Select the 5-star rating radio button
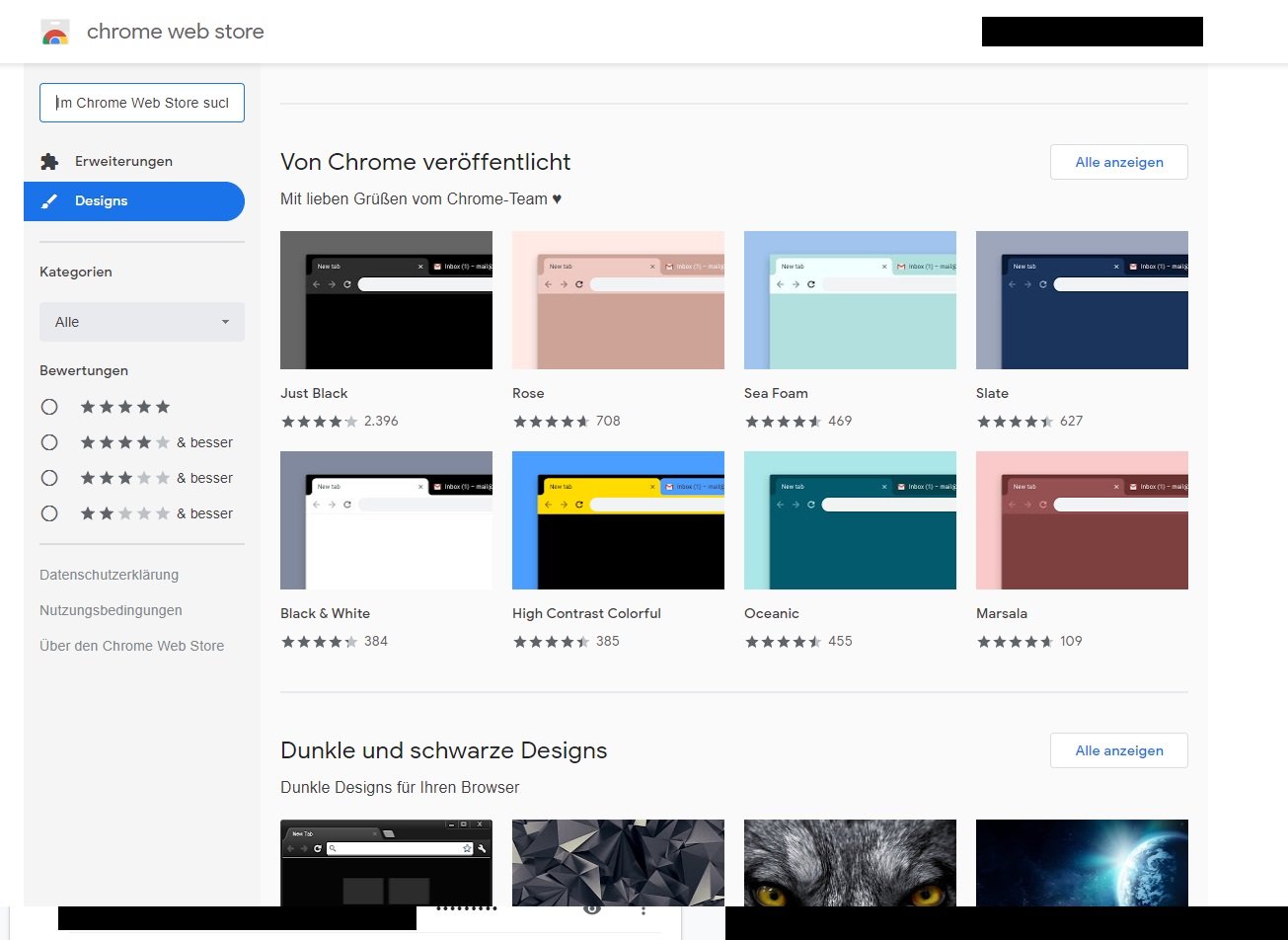Viewport: 1288px width, 940px height. tap(49, 407)
